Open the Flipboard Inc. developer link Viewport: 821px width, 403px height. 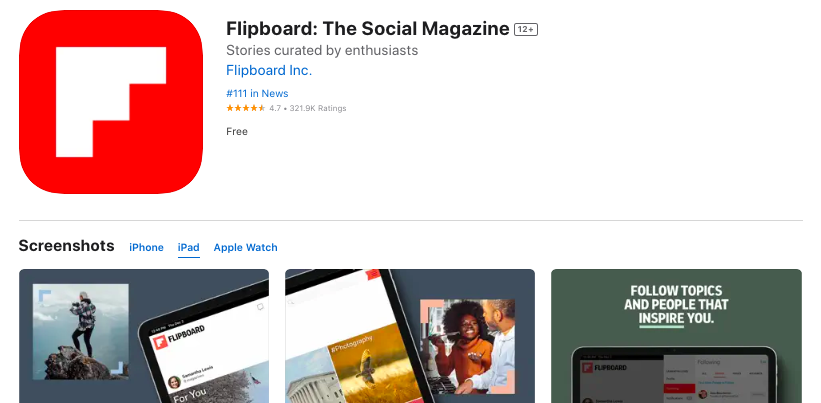click(x=269, y=71)
